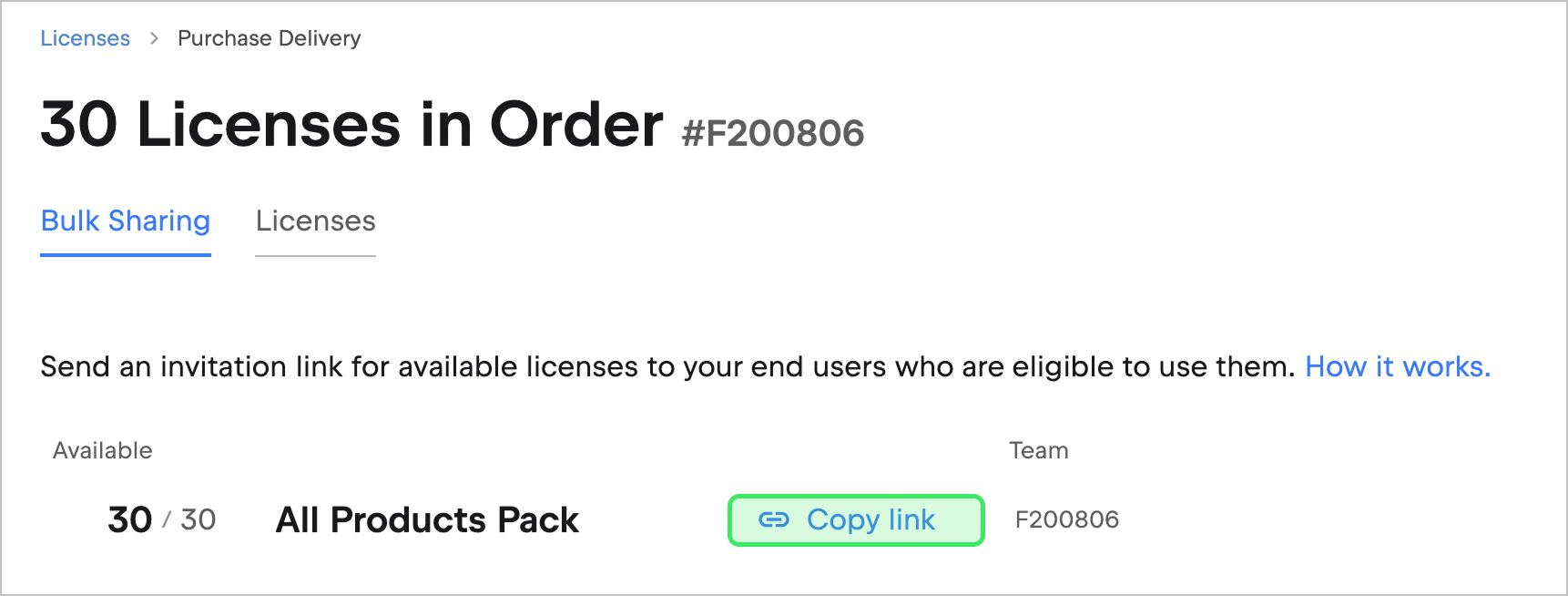The image size is (1568, 596).
Task: Go back to Licenses via breadcrumb
Action: pyautogui.click(x=86, y=38)
